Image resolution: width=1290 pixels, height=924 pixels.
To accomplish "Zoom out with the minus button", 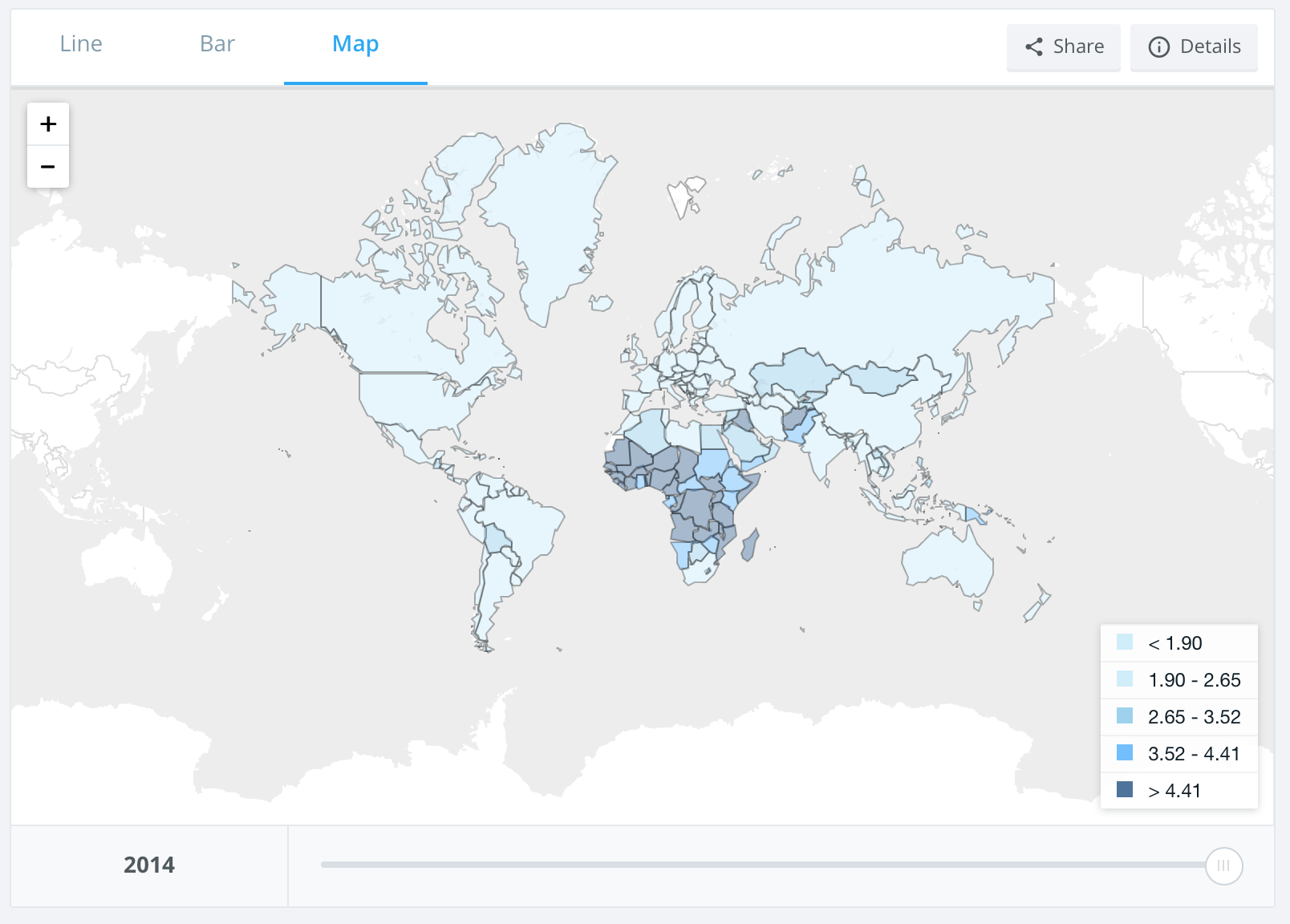I will pos(48,167).
